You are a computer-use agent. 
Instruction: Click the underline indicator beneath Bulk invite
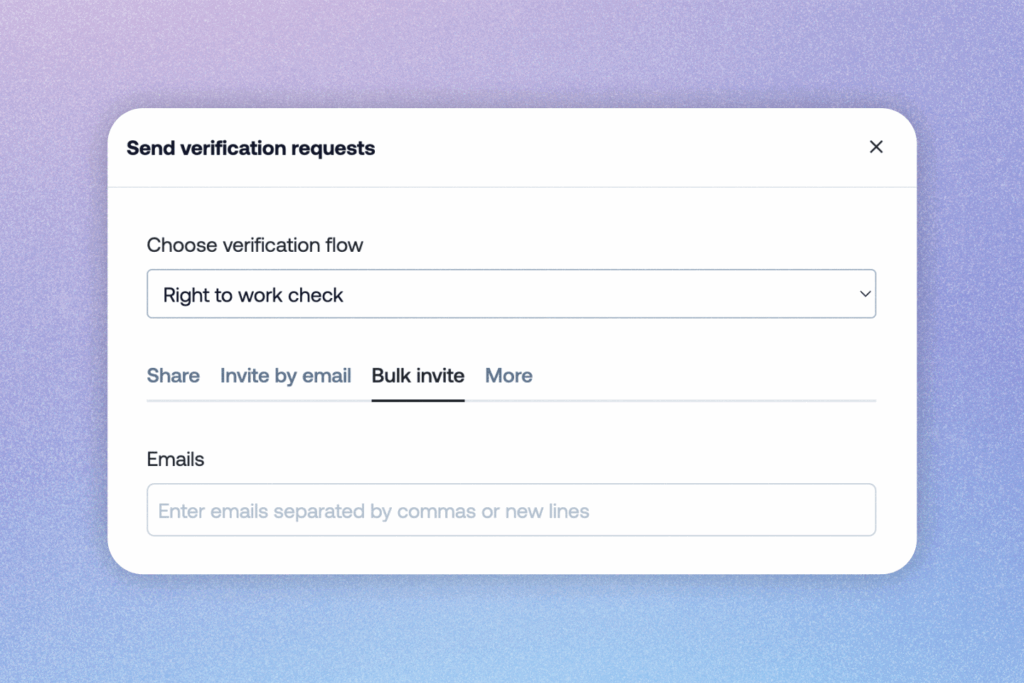(418, 400)
